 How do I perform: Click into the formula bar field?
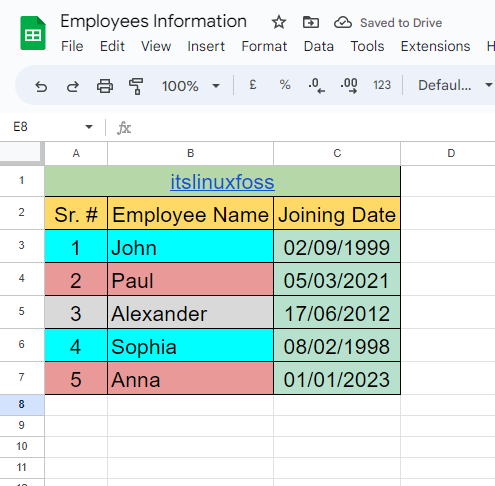tap(313, 127)
